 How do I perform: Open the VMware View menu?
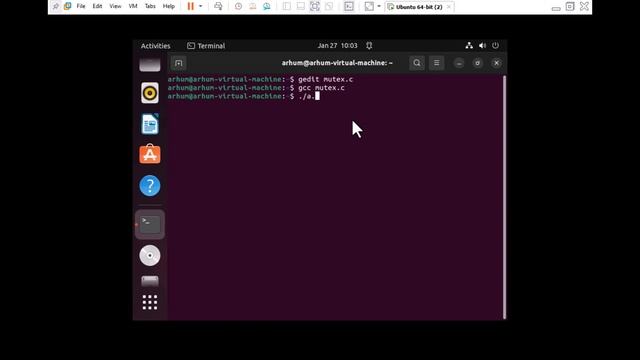(x=115, y=6)
